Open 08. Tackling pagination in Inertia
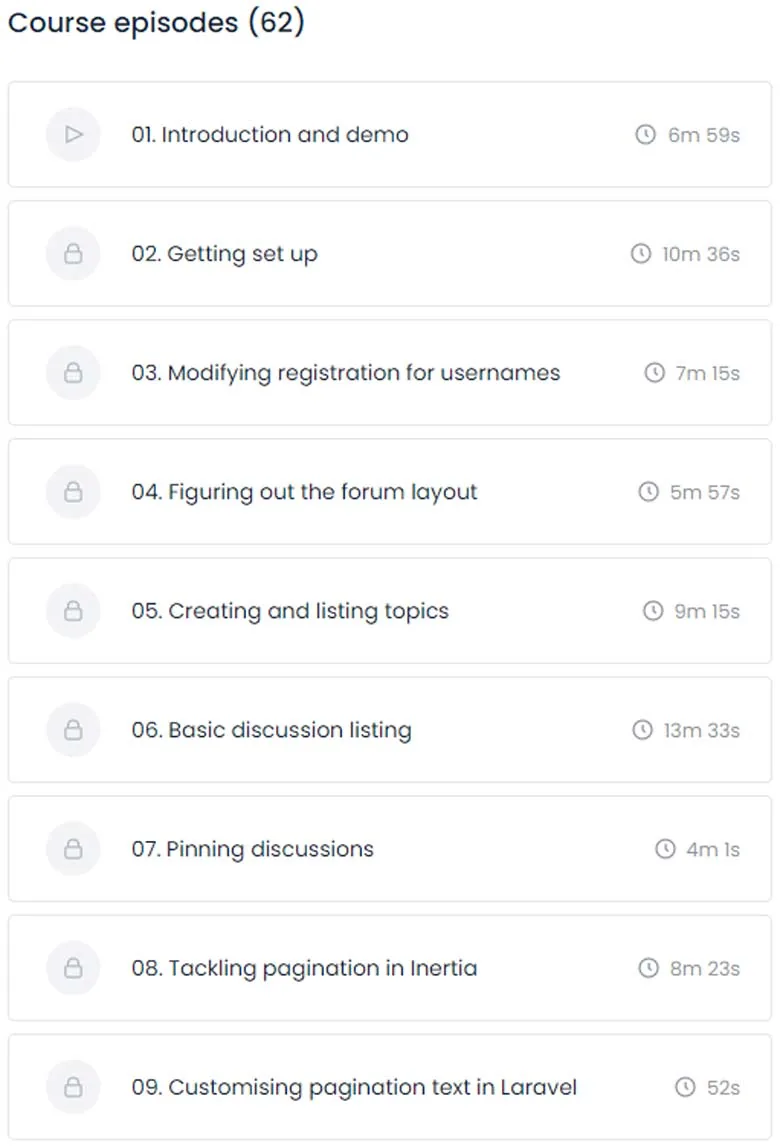Image resolution: width=780 pixels, height=1148 pixels. tap(390, 968)
